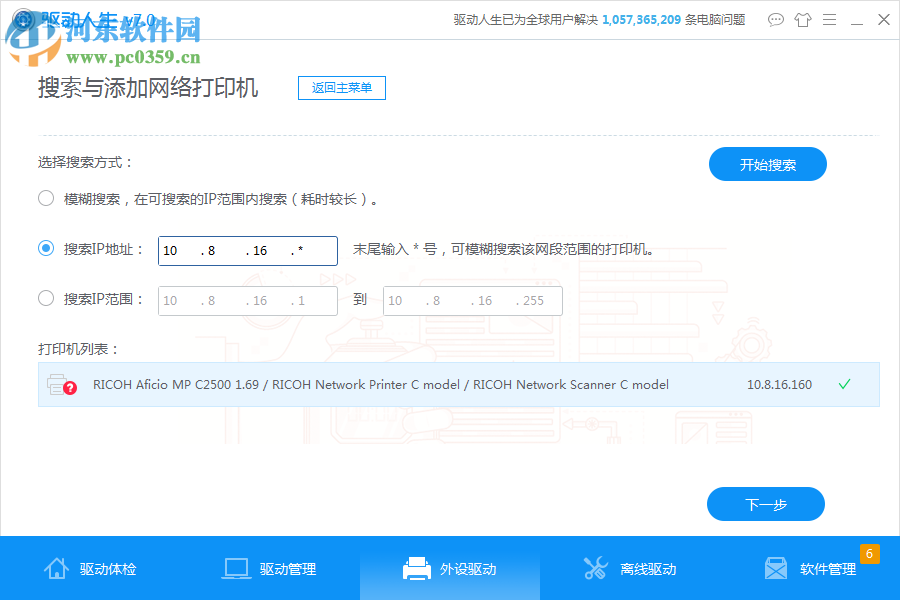Open the hamburger main menu
This screenshot has width=900, height=600.
[x=829, y=19]
